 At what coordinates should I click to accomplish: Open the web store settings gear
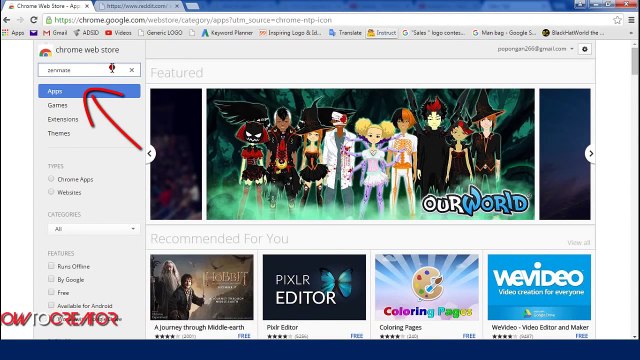[584, 49]
